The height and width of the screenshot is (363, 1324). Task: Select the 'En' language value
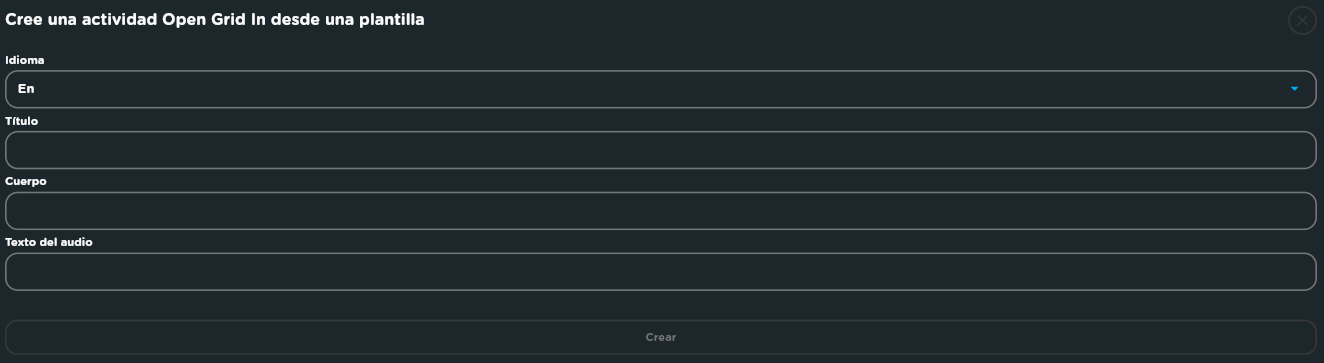(26, 89)
